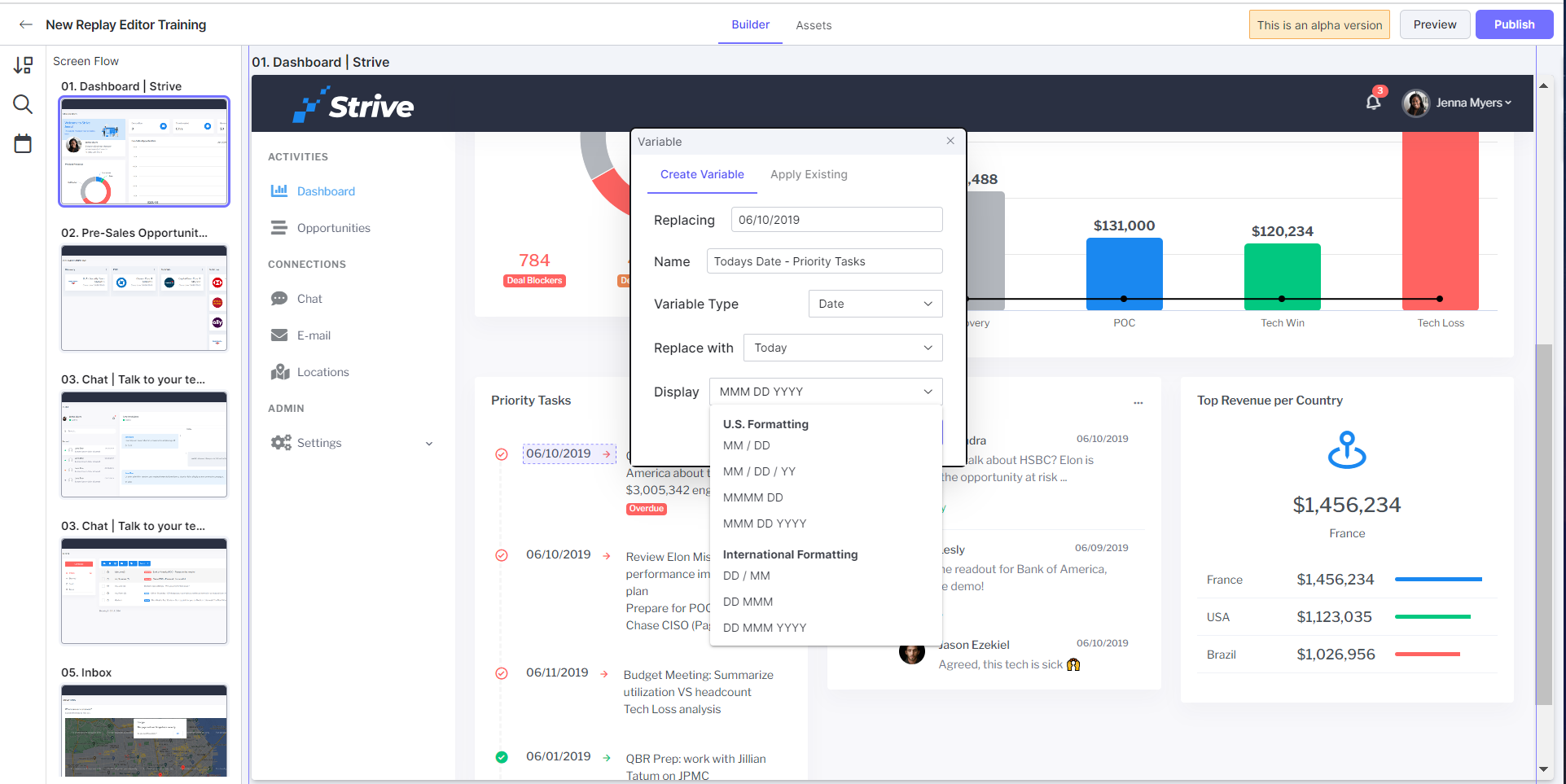Click Jenna Myers profile avatar

(x=1415, y=103)
